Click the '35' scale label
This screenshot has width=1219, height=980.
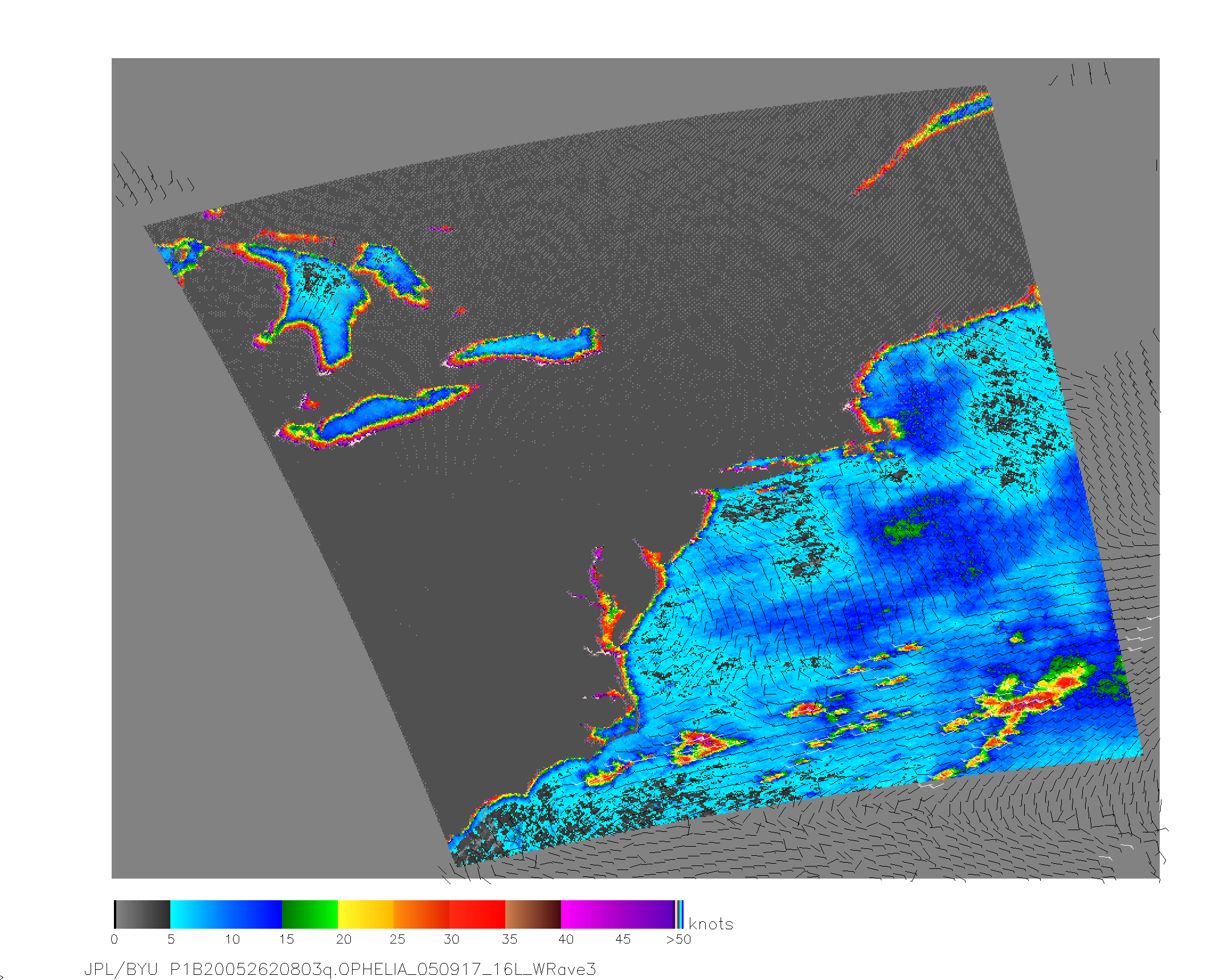pyautogui.click(x=509, y=940)
